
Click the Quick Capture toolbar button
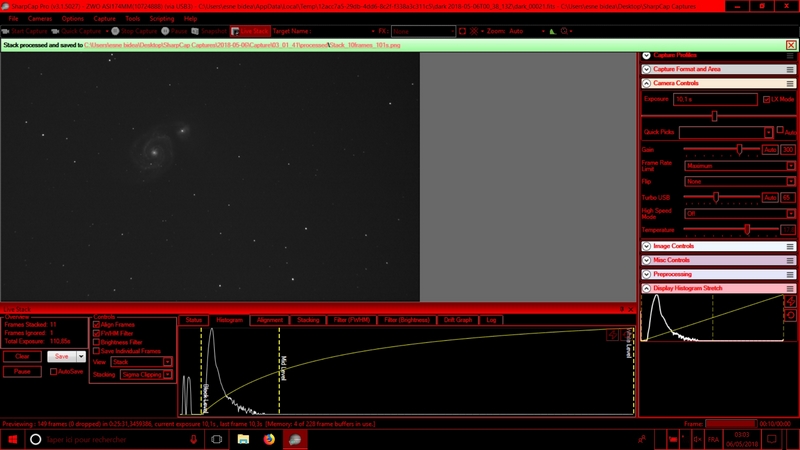pos(77,31)
